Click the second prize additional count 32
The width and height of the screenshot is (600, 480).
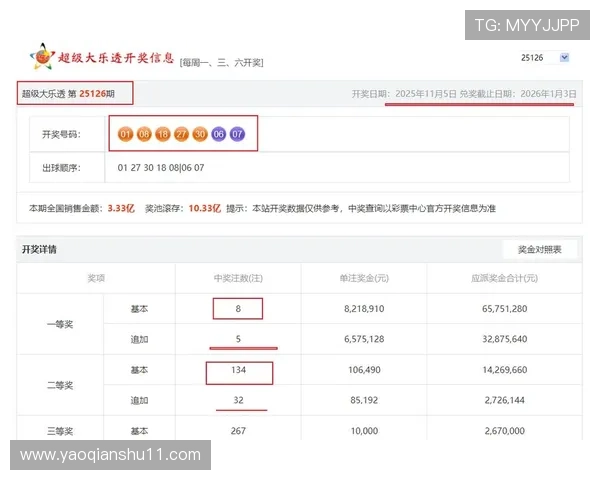coord(238,400)
